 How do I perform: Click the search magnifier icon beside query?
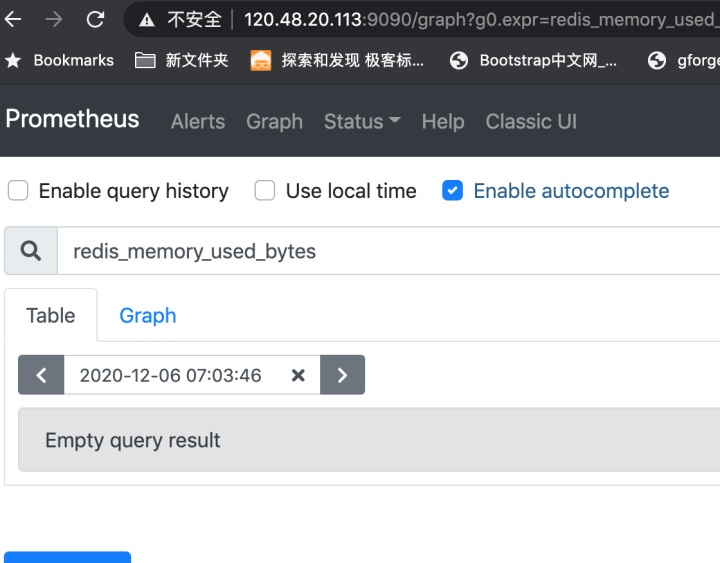coord(31,251)
